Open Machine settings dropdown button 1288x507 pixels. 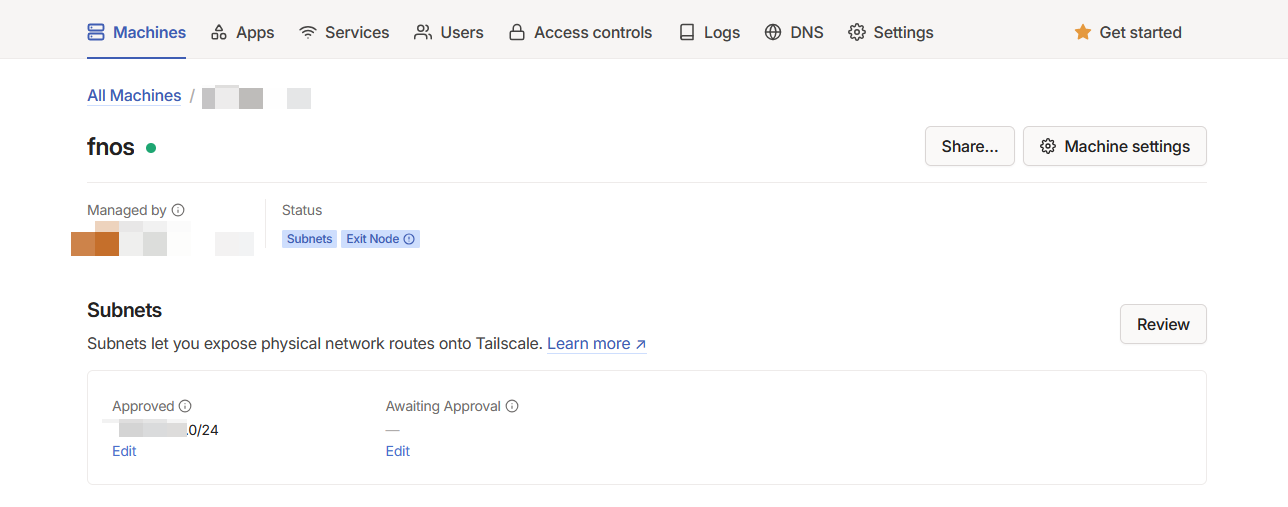tap(1114, 146)
